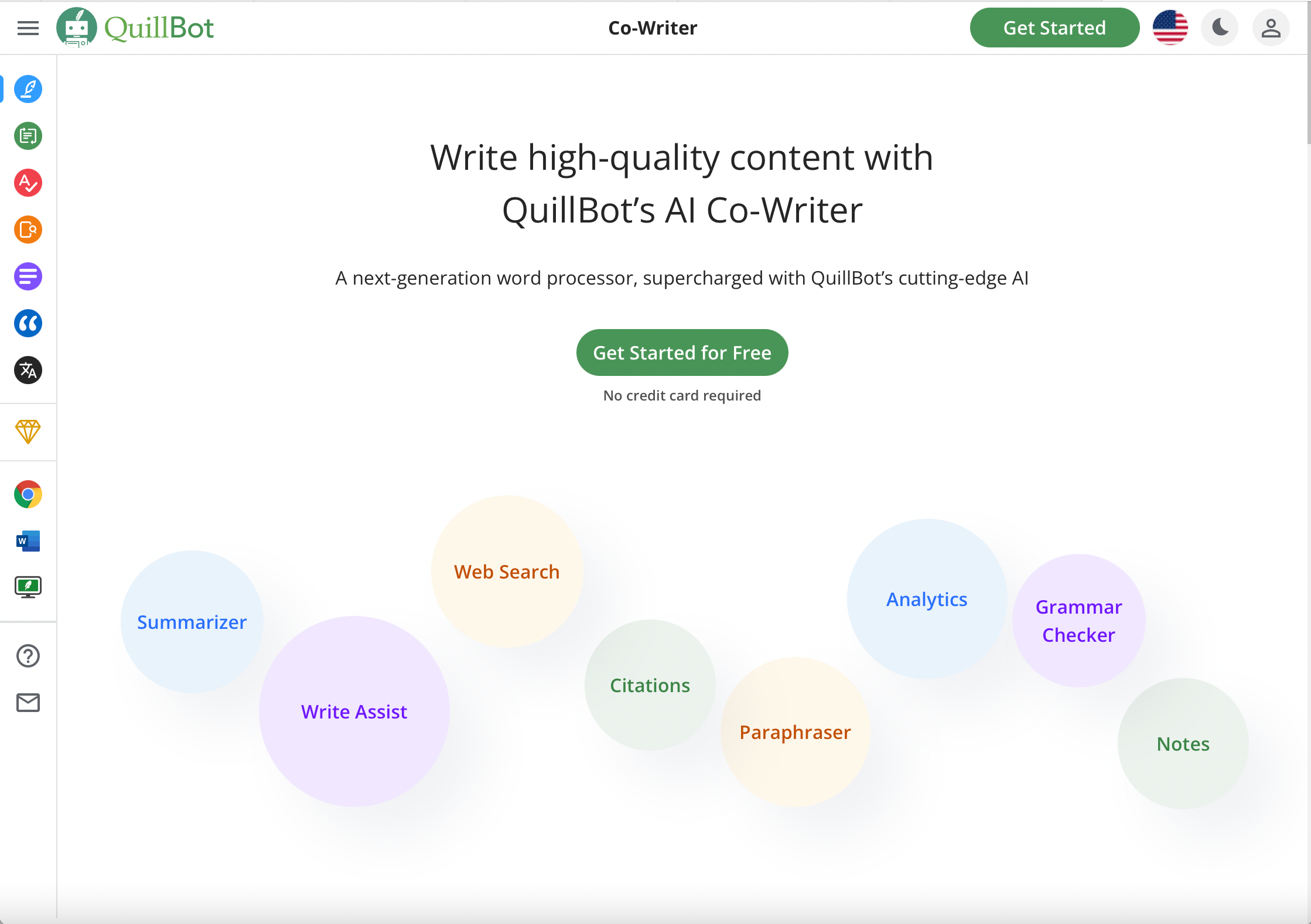This screenshot has height=924, width=1311.
Task: Select the premium Diamond upgrade tab
Action: pyautogui.click(x=27, y=432)
